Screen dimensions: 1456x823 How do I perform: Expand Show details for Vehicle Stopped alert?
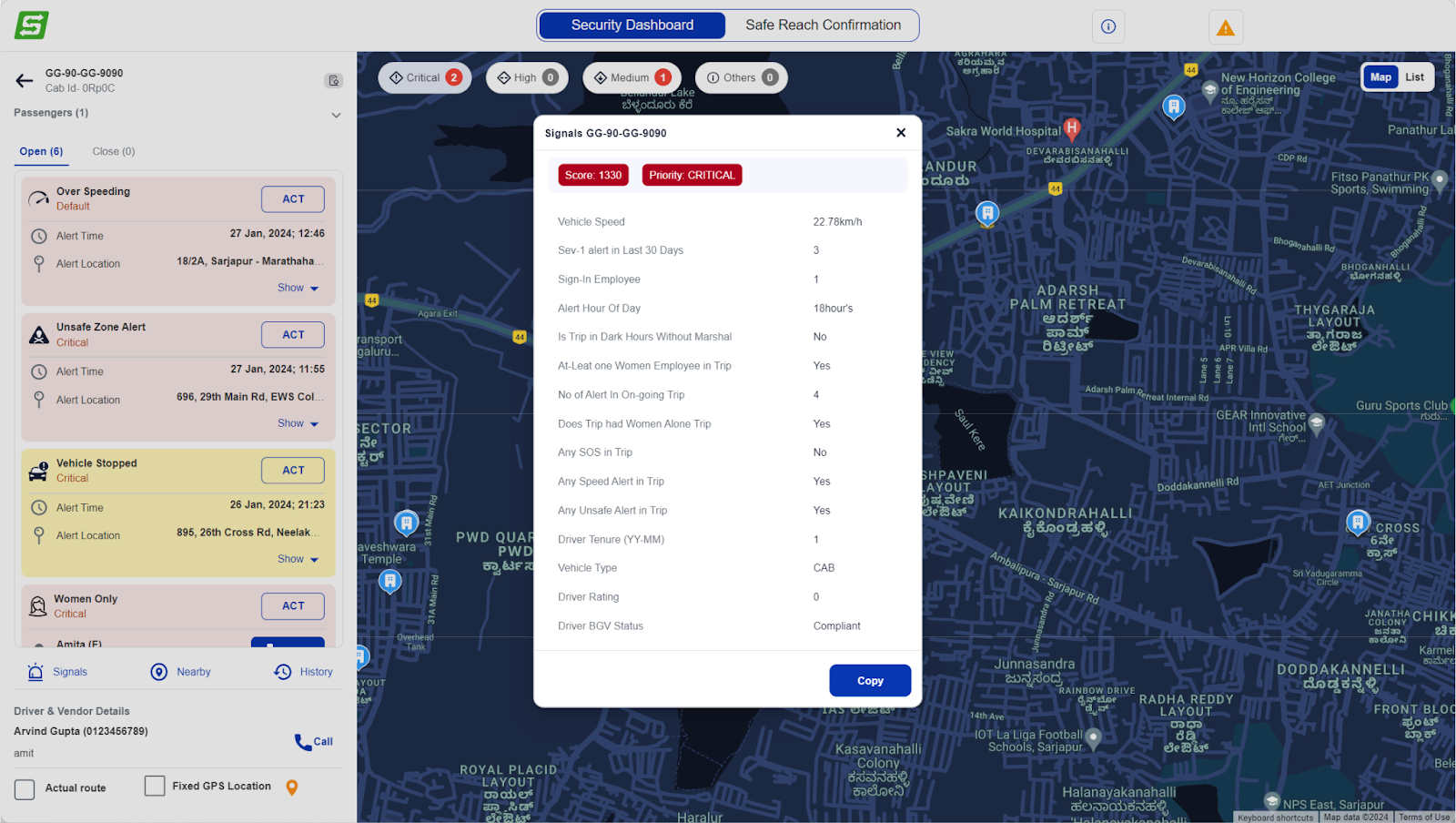click(298, 559)
